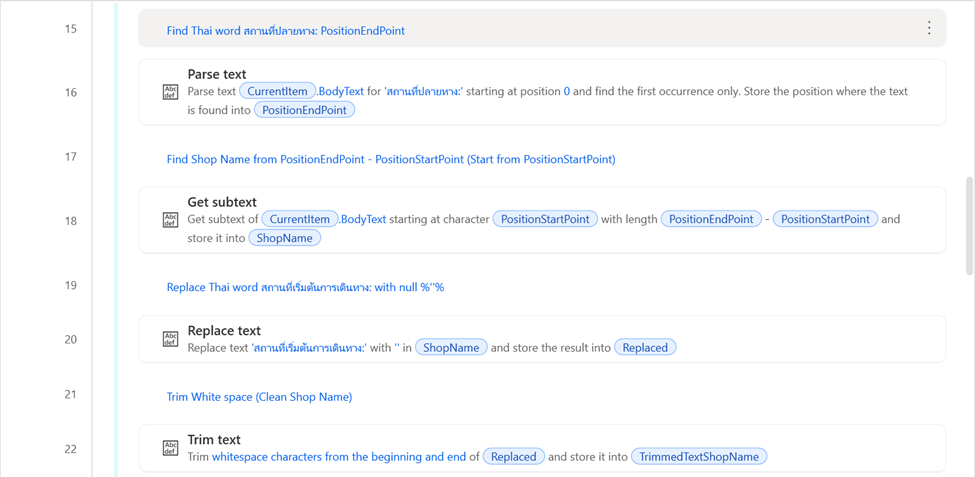The width and height of the screenshot is (975, 477).
Task: Click the Replace text action icon
Action: click(170, 339)
